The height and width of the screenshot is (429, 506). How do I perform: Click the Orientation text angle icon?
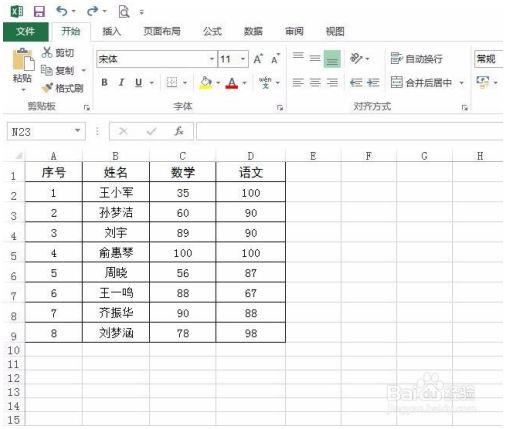tap(356, 58)
